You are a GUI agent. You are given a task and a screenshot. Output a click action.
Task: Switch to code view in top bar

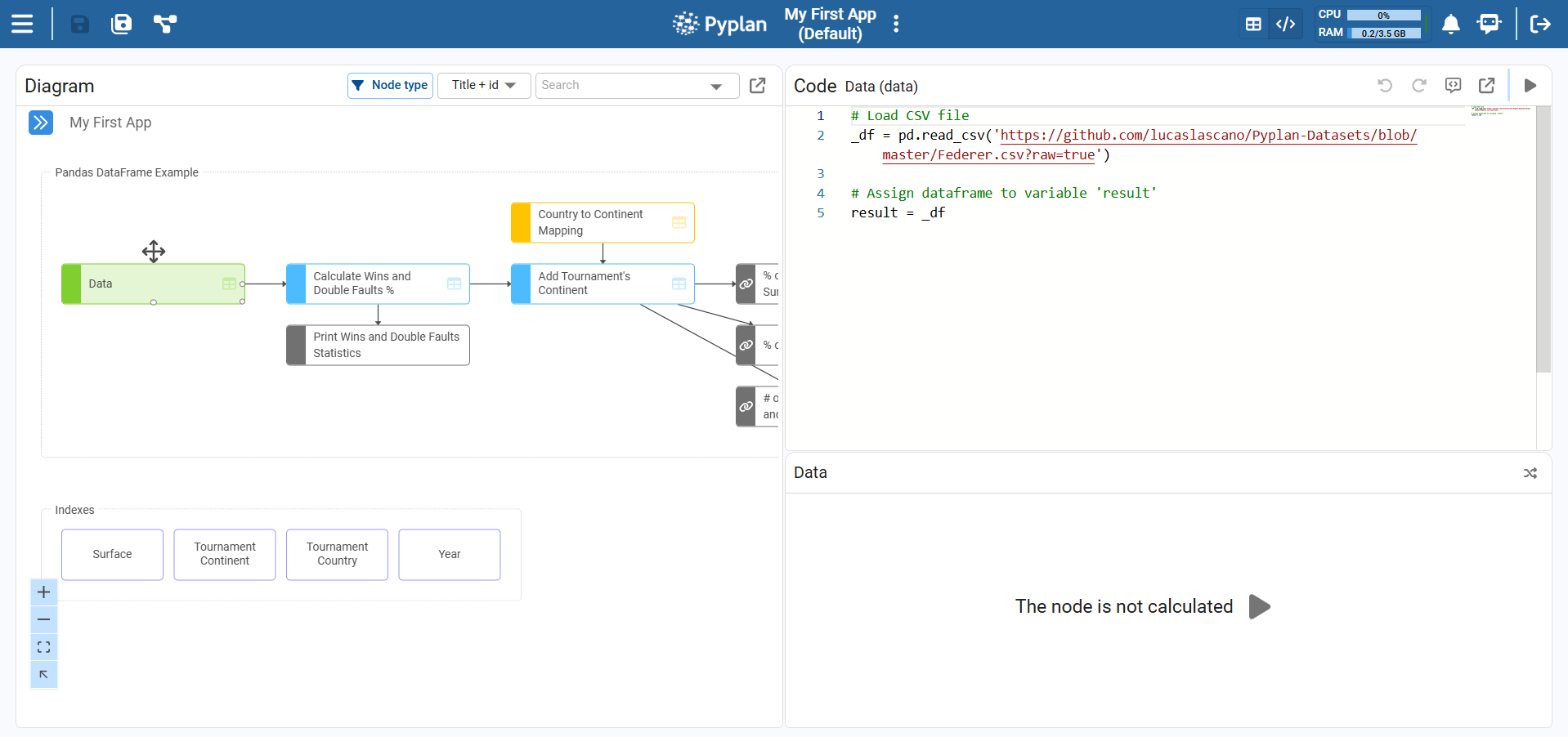[1285, 24]
